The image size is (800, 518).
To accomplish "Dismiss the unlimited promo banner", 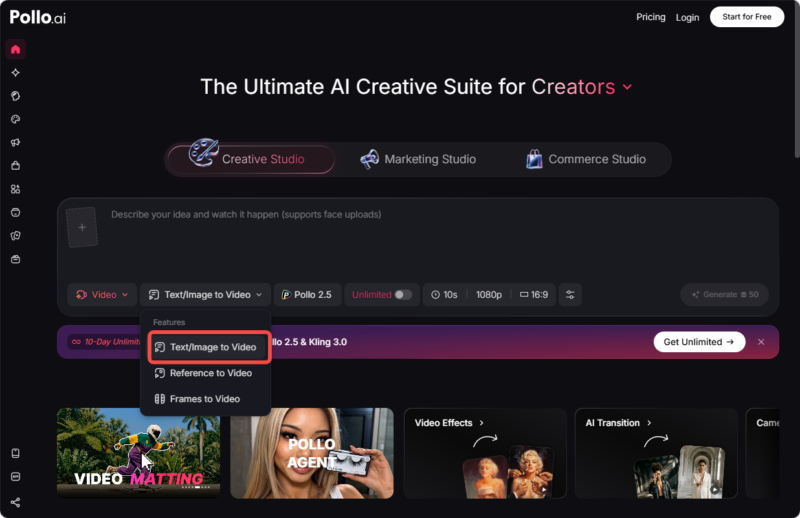I will click(761, 342).
